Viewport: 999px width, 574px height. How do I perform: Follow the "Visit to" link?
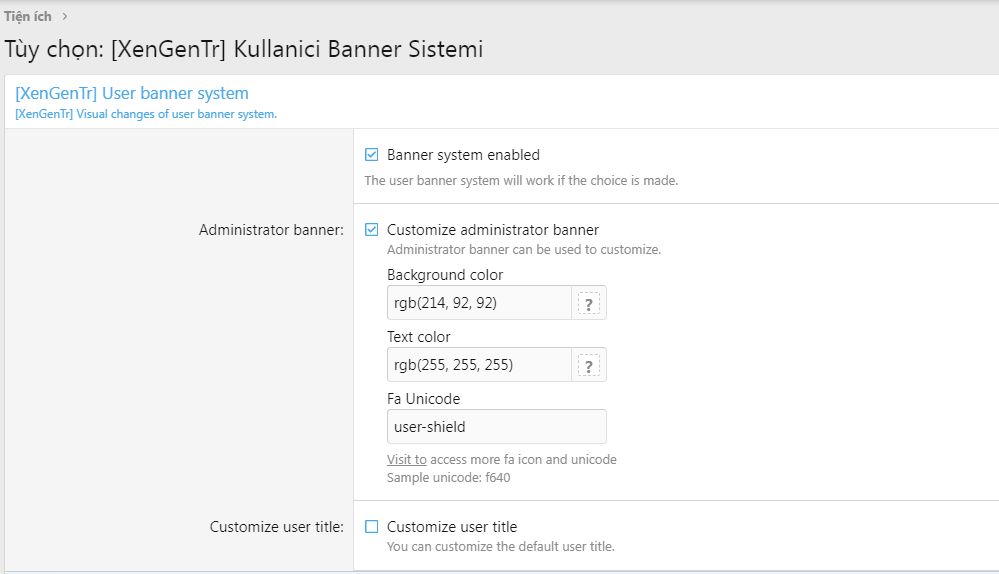pos(406,460)
